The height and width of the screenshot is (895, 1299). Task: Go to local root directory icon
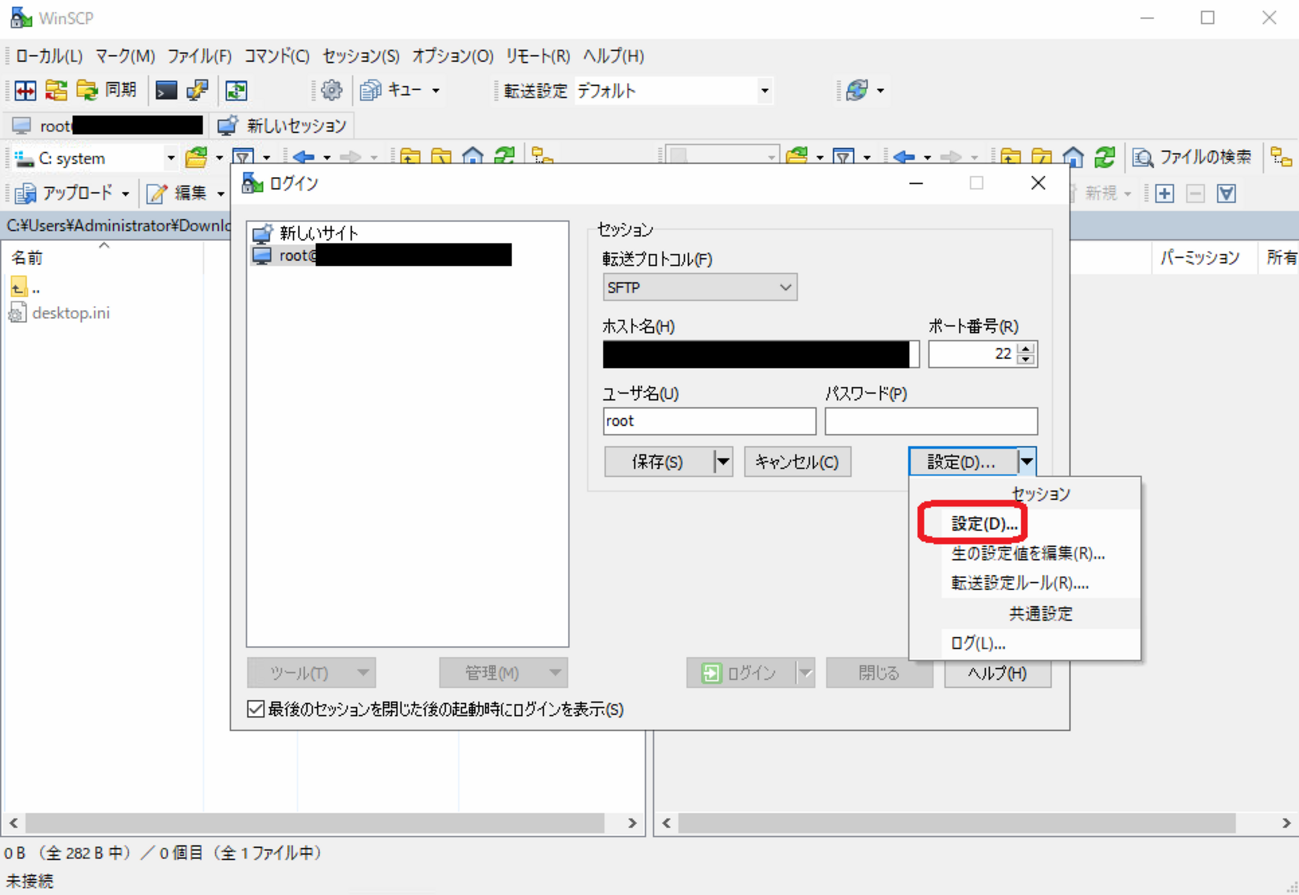click(441, 158)
